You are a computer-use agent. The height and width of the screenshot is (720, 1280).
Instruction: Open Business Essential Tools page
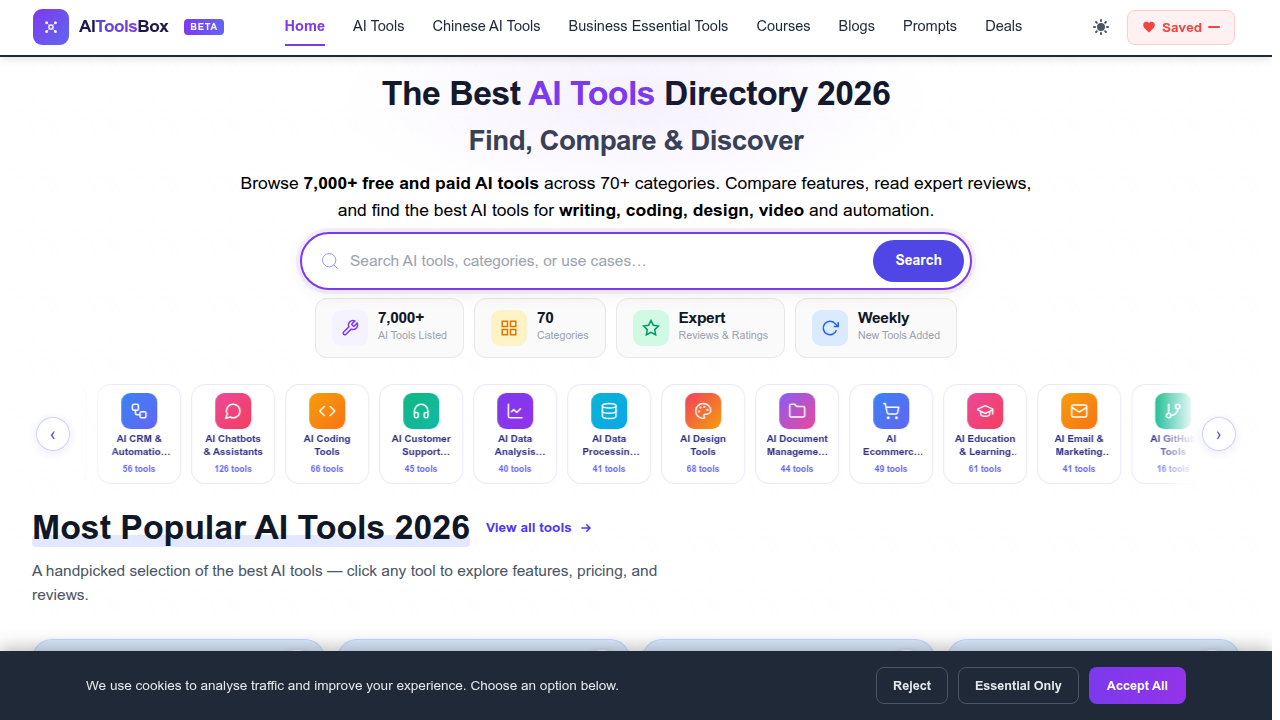(x=649, y=26)
